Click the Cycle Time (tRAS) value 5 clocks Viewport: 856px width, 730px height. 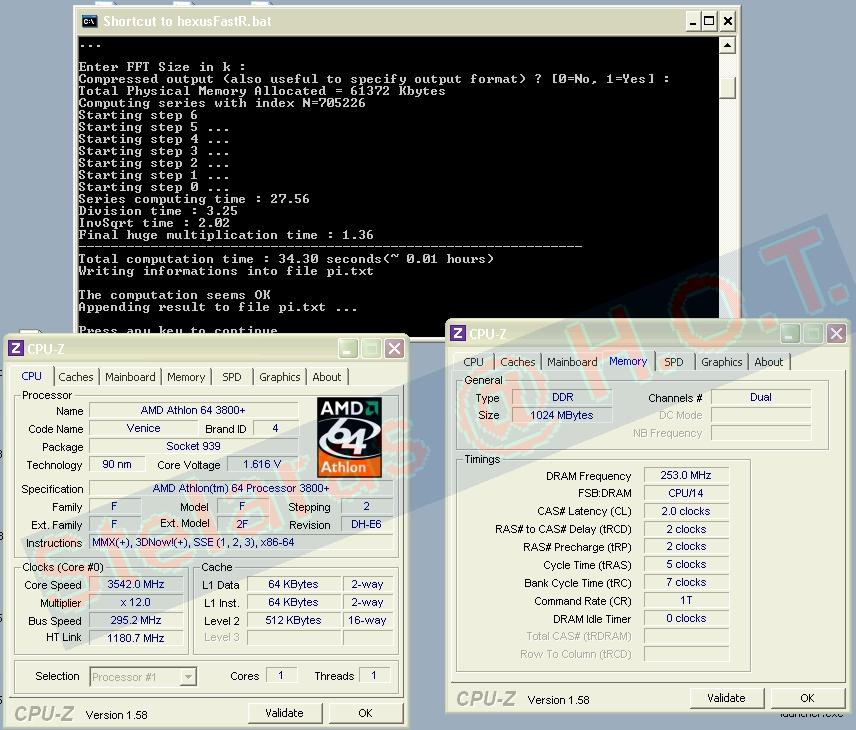(686, 564)
